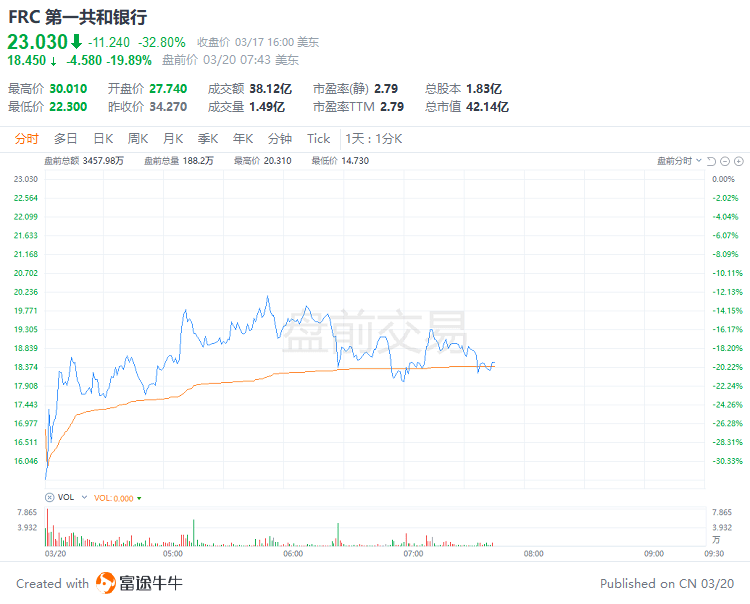Switch to the 分时 tab
This screenshot has height=604, width=750.
pyautogui.click(x=27, y=139)
